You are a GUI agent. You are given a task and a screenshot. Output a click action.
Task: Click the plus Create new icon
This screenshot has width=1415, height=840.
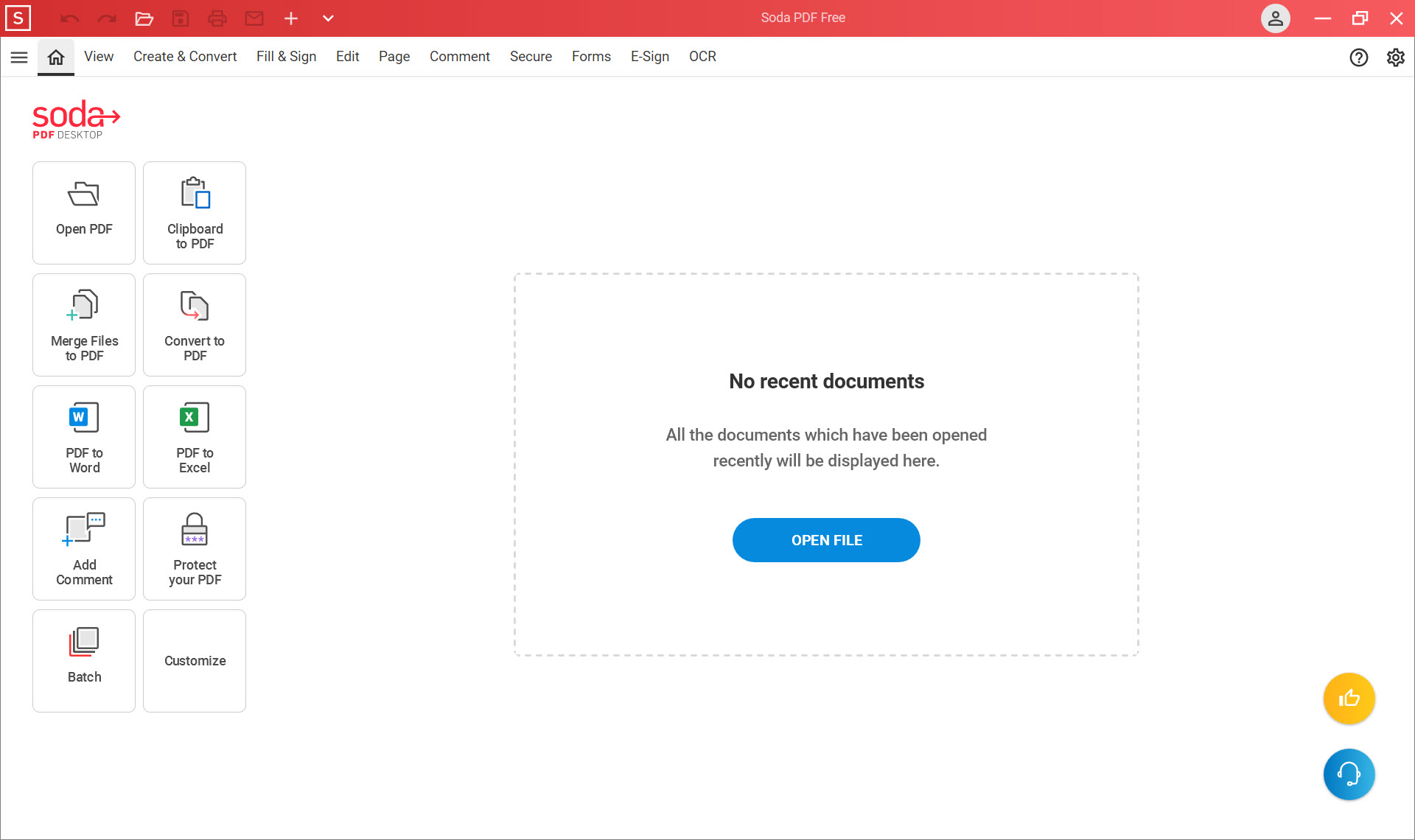coord(291,18)
